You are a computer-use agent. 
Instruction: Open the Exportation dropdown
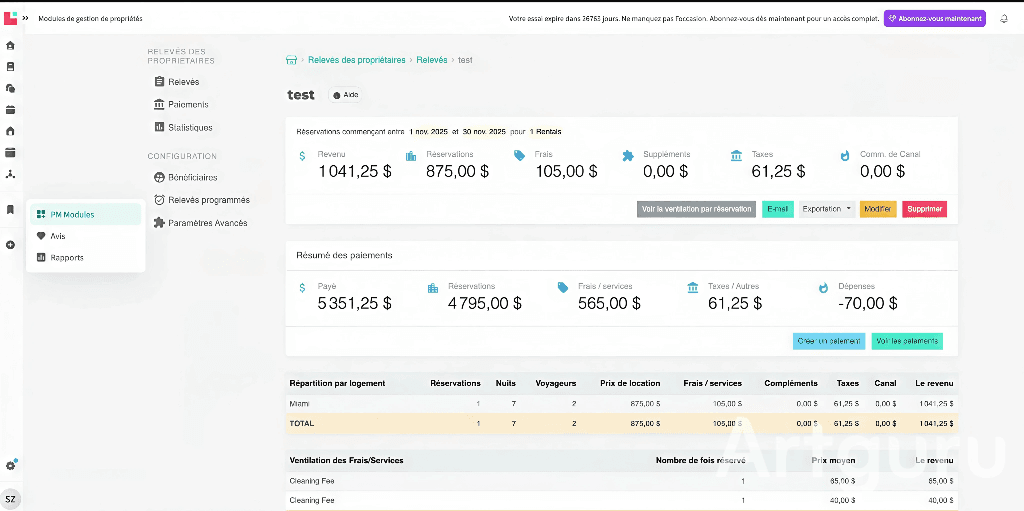[x=827, y=209]
